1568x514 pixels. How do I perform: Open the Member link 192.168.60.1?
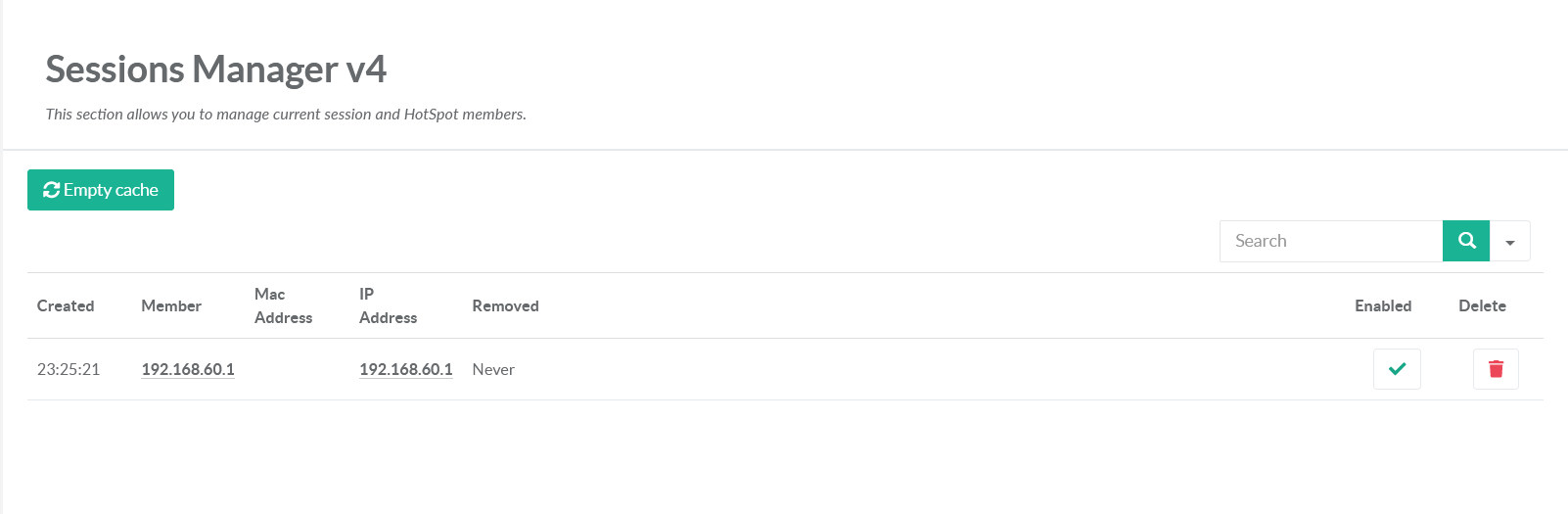pyautogui.click(x=188, y=369)
